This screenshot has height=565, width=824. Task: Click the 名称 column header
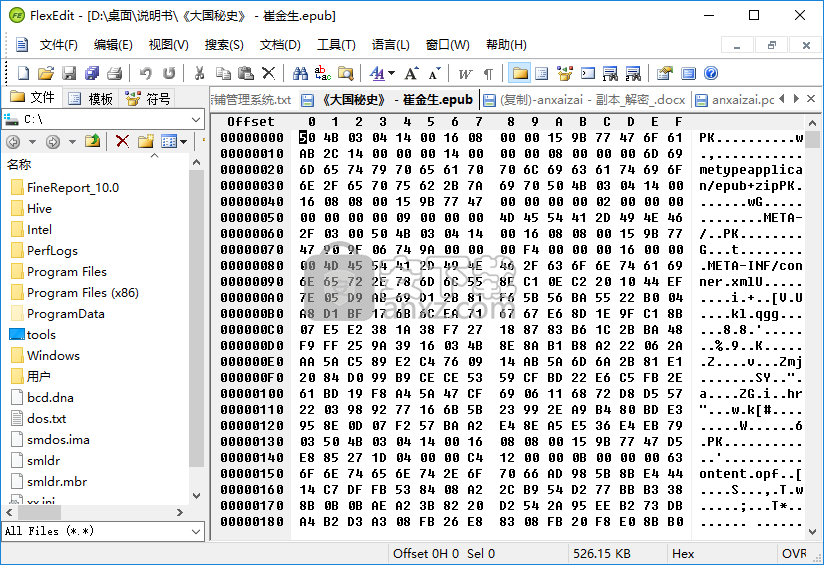[x=19, y=165]
